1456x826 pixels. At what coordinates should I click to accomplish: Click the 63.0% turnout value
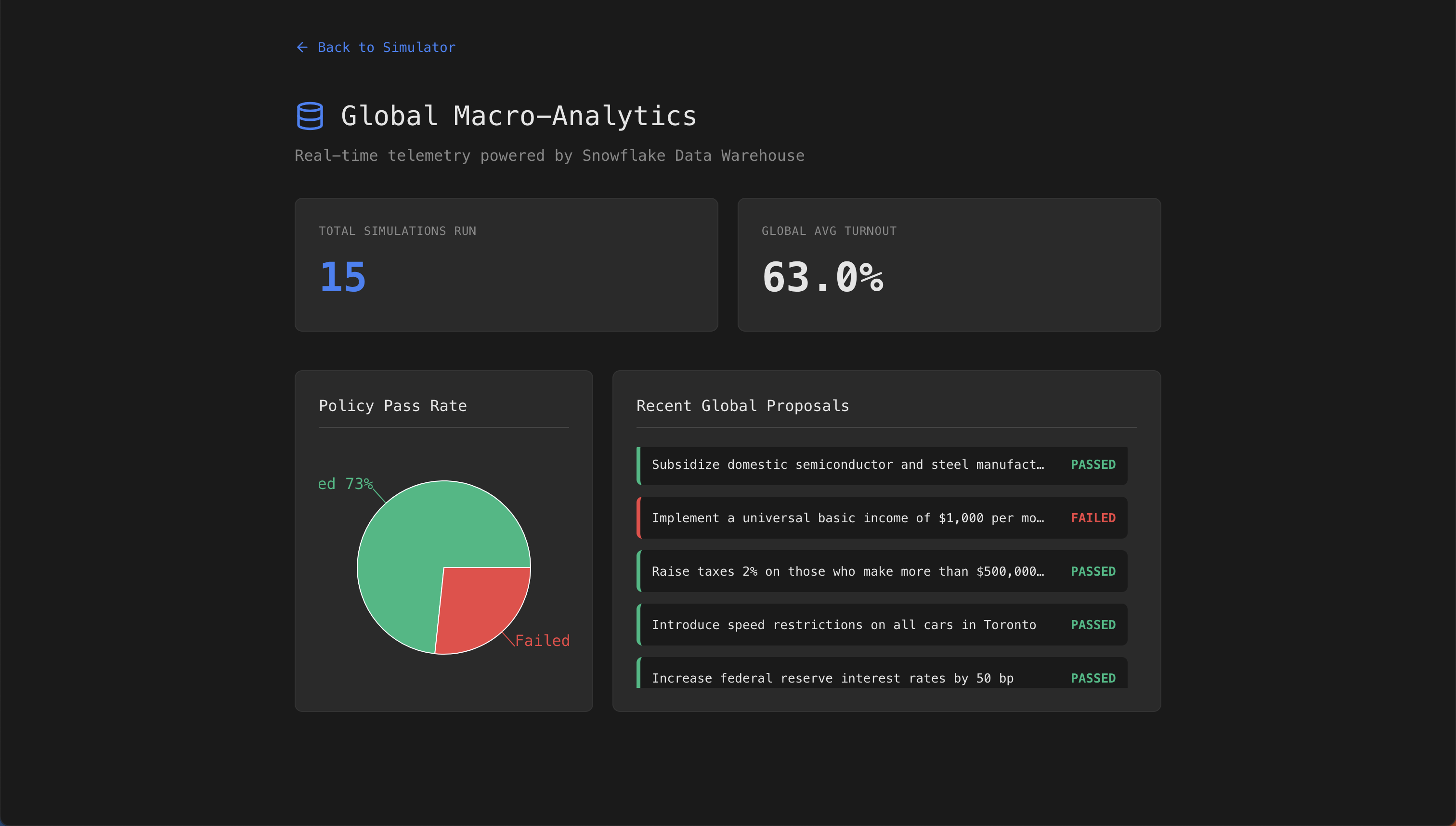[x=822, y=277]
